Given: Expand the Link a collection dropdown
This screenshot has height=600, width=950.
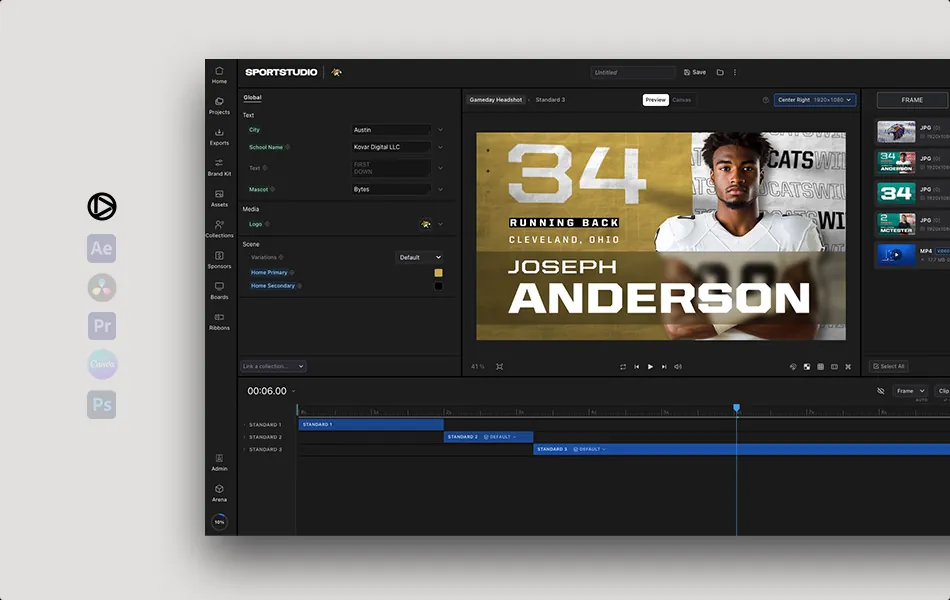Looking at the screenshot, I should pyautogui.click(x=273, y=366).
